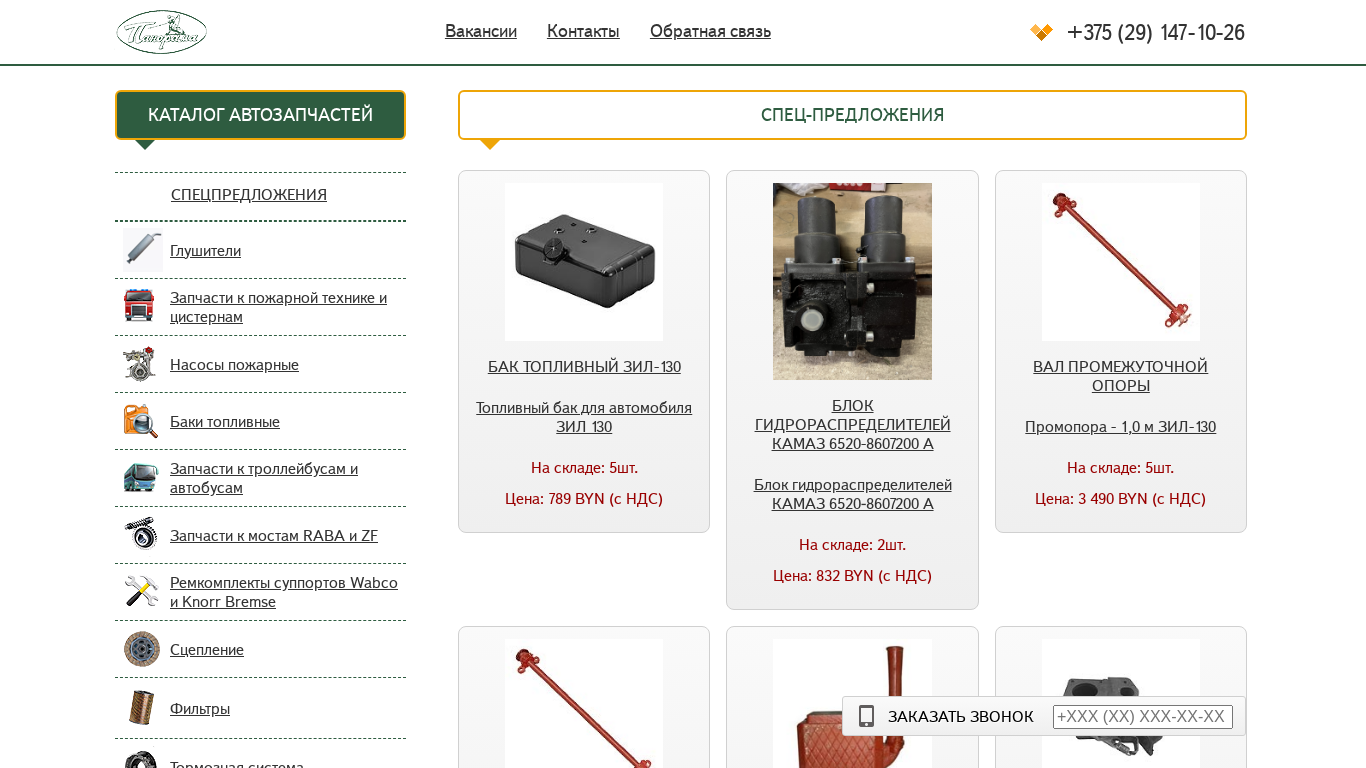Click the phone number +375 (29) 147-10-26
This screenshot has height=768, width=1366.
1156,32
